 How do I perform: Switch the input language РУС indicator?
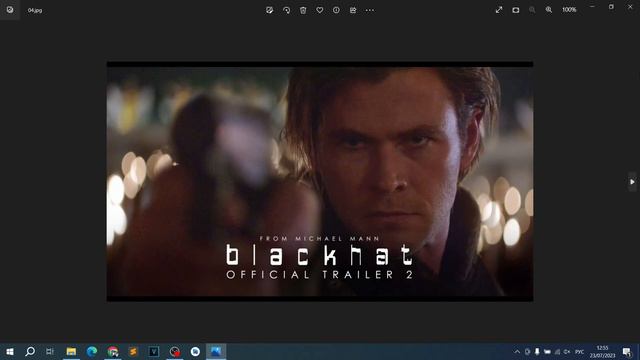pos(580,352)
